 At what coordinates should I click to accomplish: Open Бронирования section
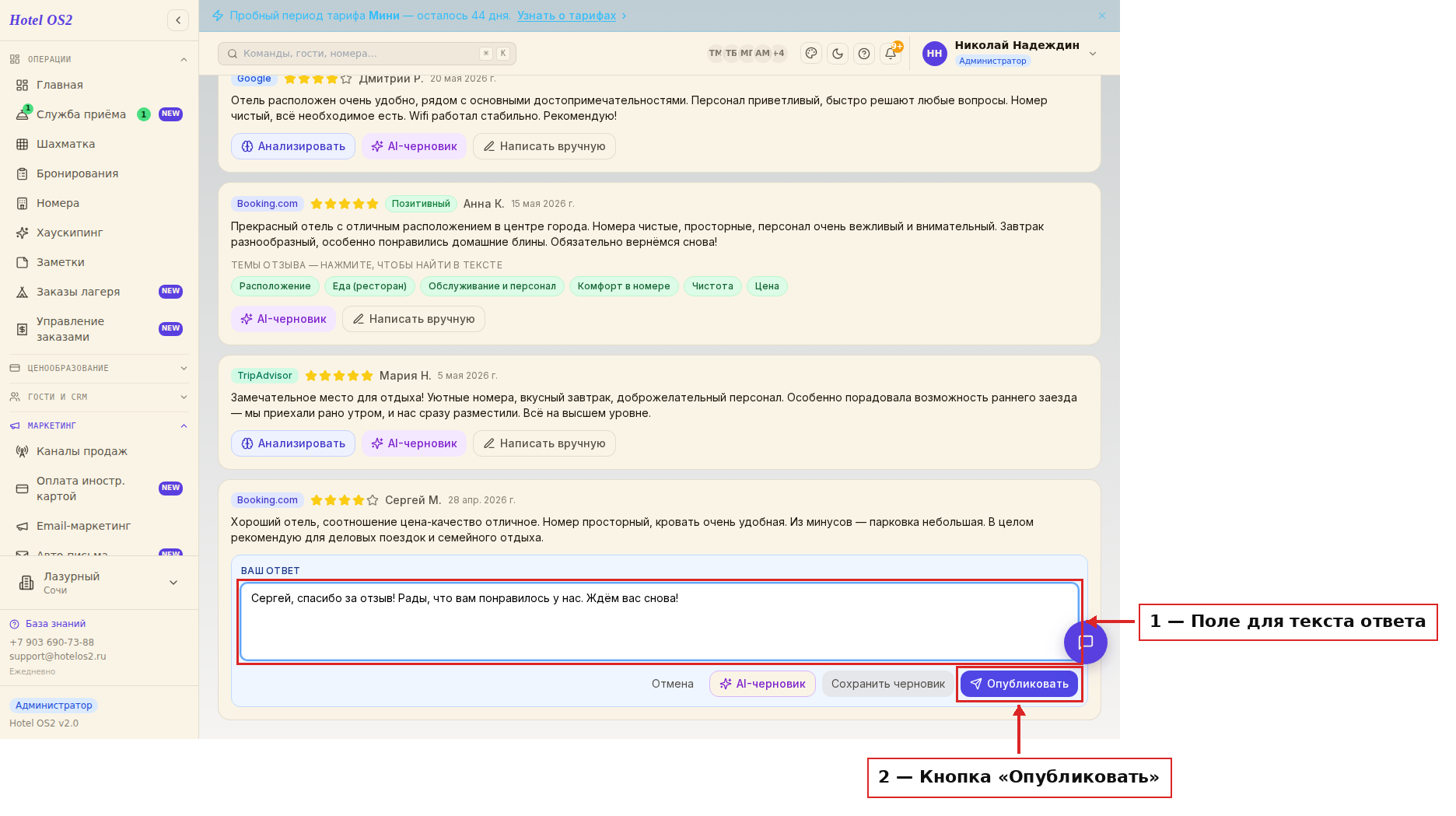pos(99,173)
